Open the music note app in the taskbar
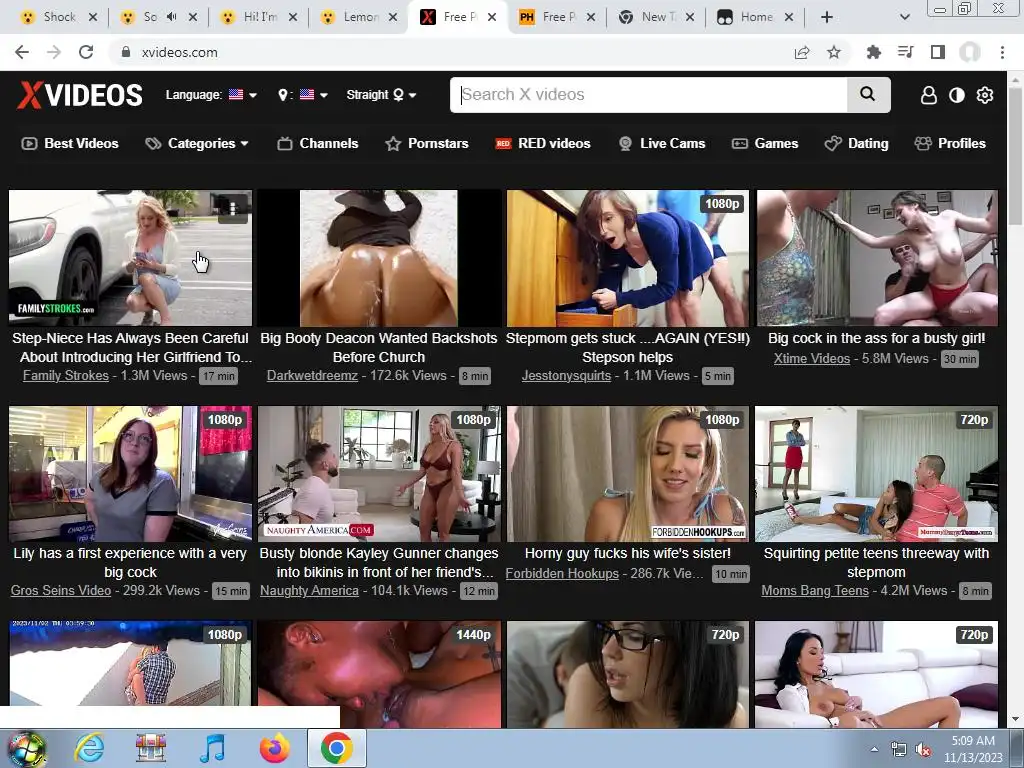The image size is (1024, 768). [213, 748]
